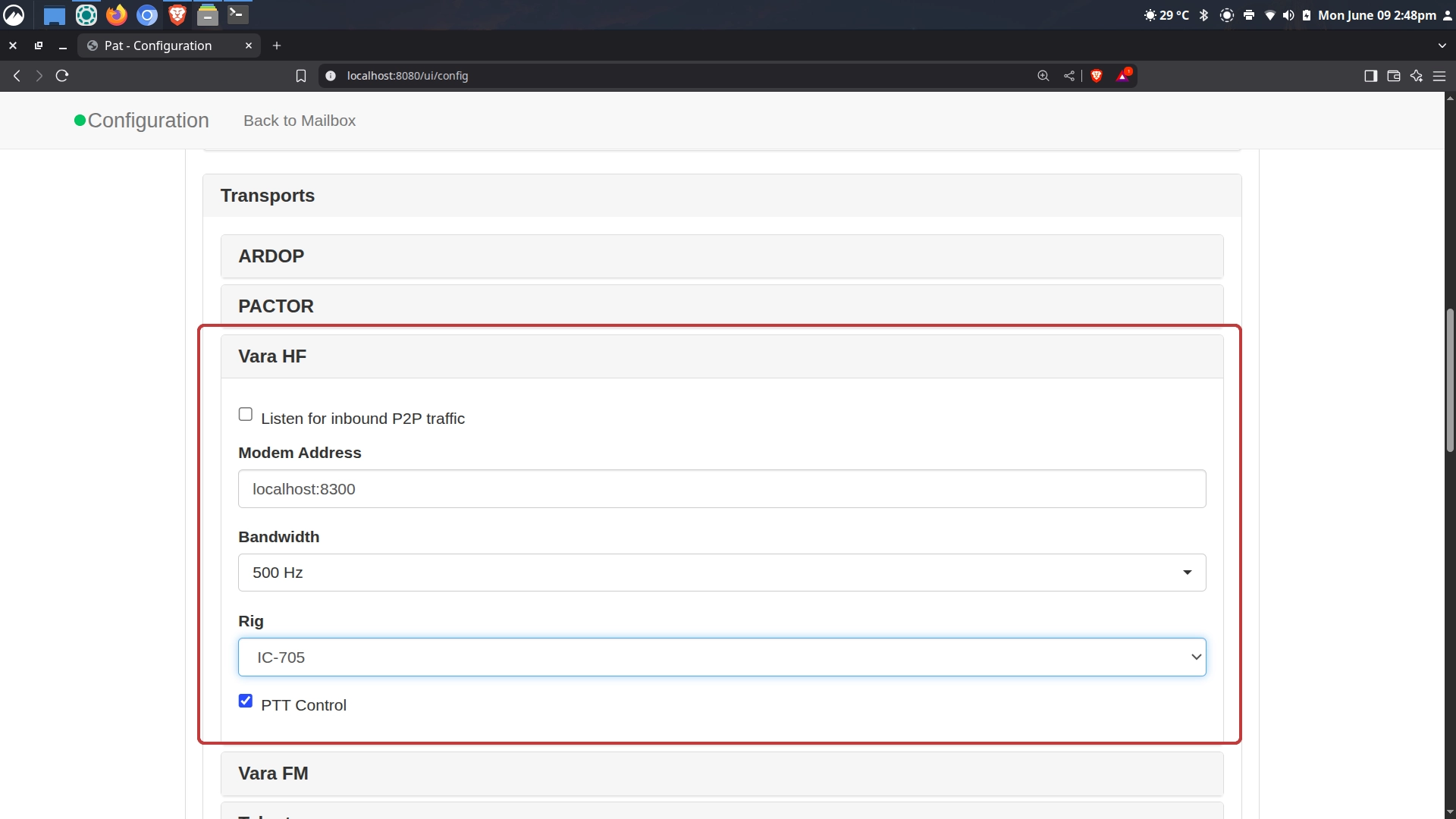Open Leo AI sparkle icon
Viewport: 1456px width, 819px height.
pyautogui.click(x=1416, y=76)
